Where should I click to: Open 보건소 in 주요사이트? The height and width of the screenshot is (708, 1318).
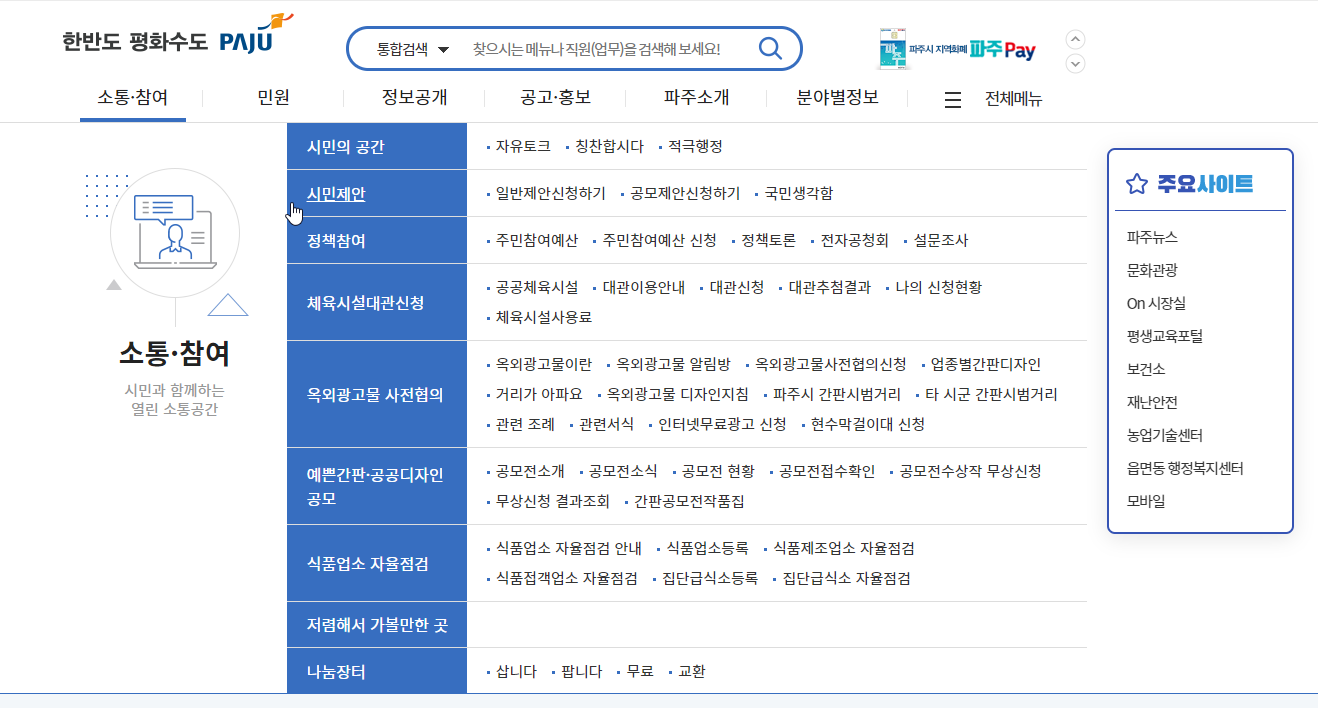point(1146,369)
